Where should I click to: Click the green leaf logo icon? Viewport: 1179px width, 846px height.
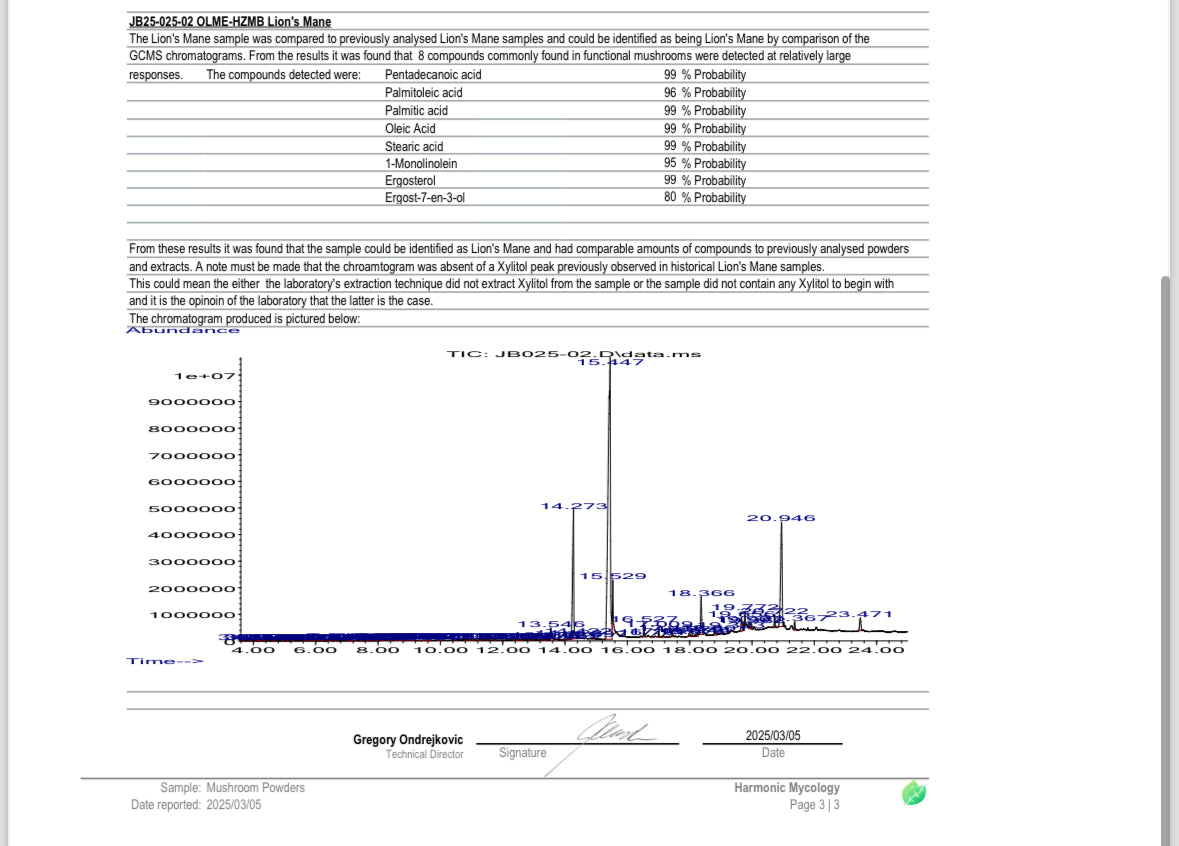pos(914,793)
